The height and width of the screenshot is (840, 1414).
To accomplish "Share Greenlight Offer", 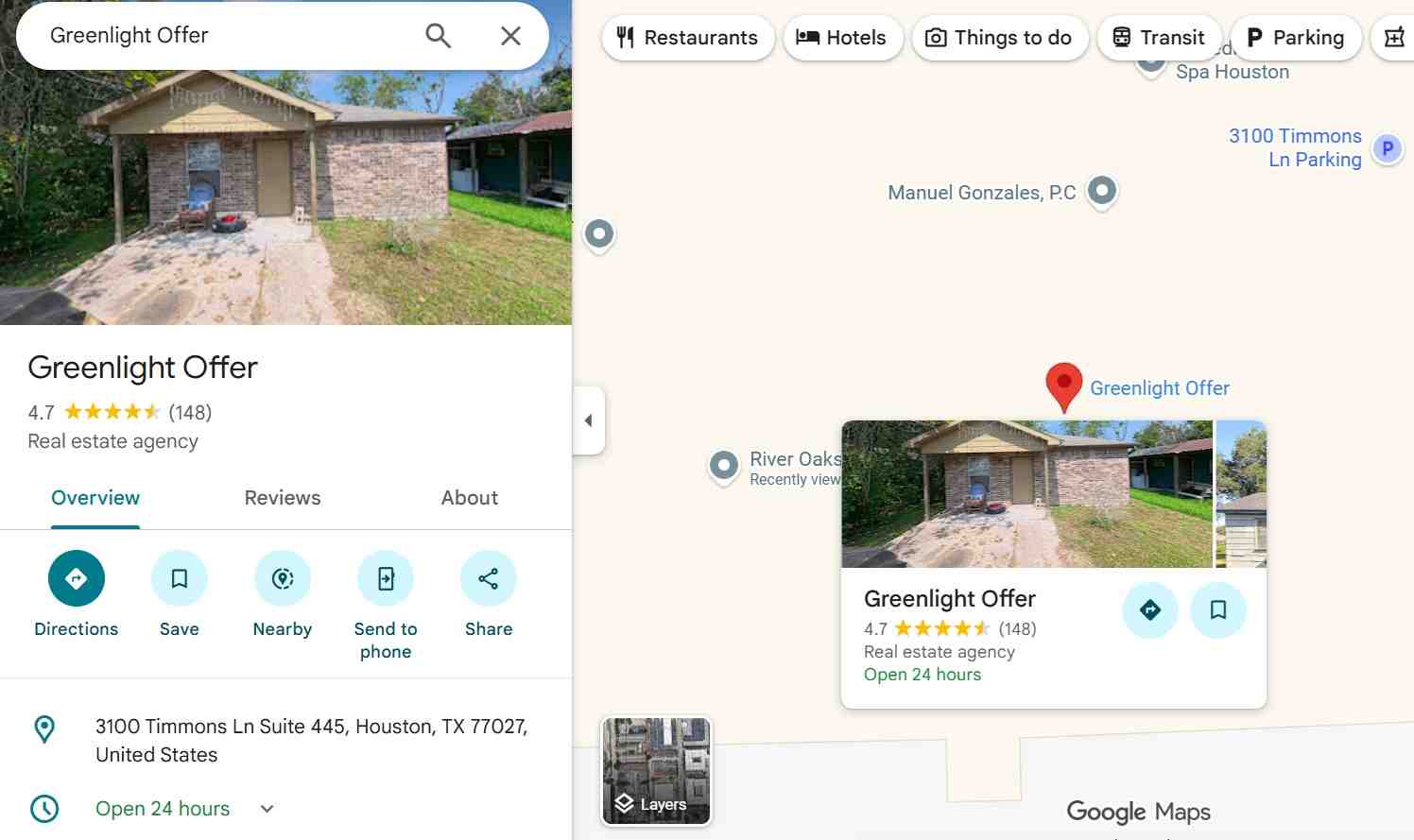I will 488,578.
